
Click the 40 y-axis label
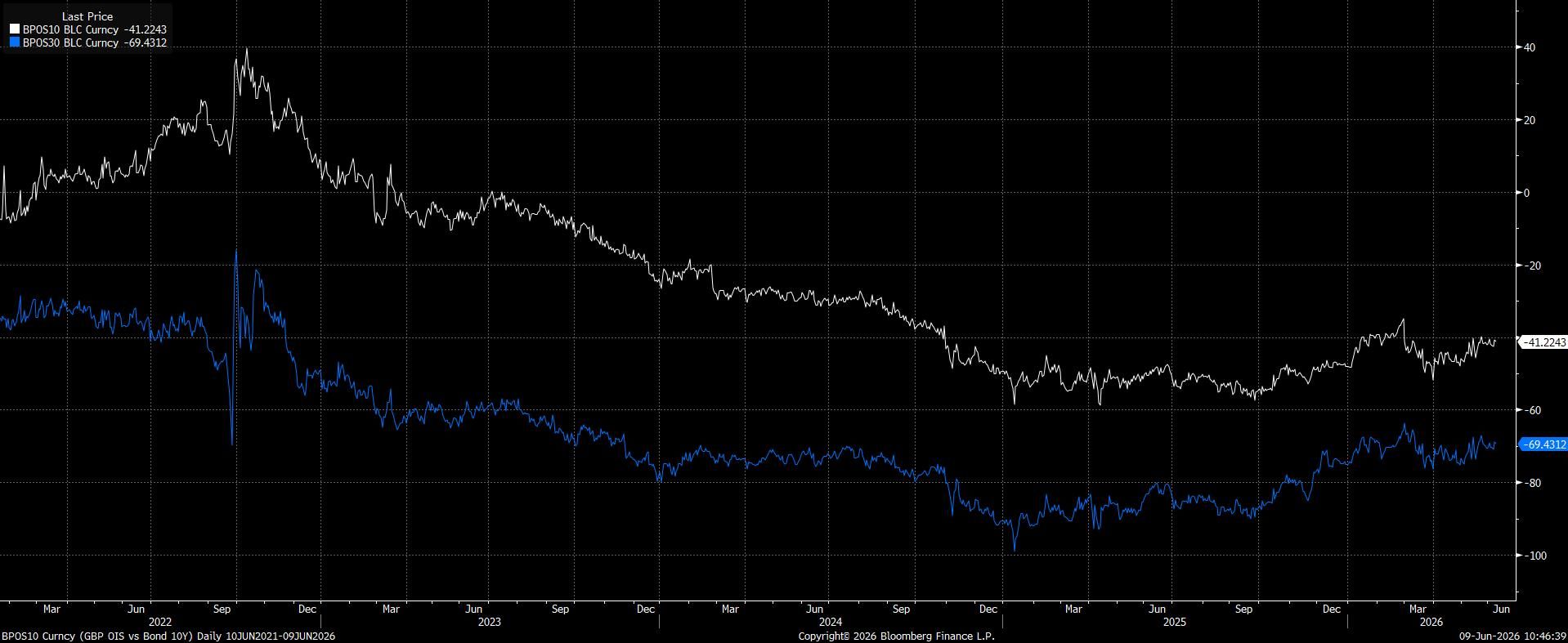pyautogui.click(x=1529, y=47)
